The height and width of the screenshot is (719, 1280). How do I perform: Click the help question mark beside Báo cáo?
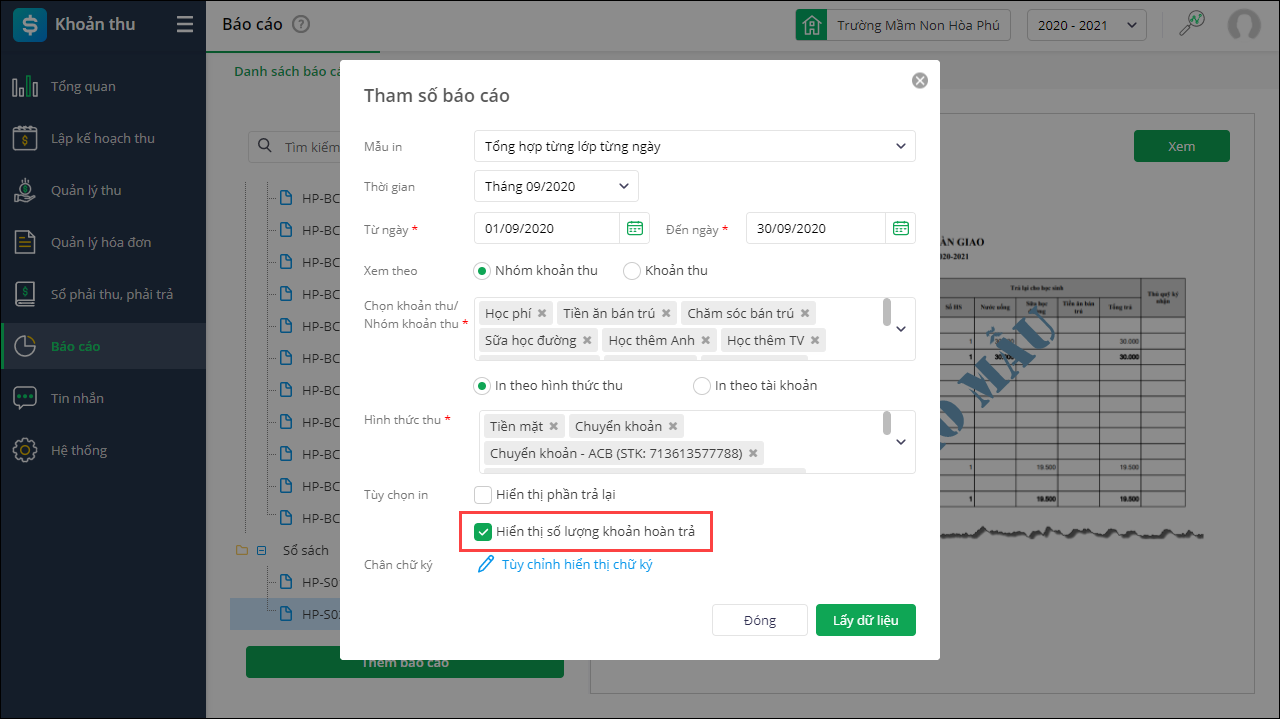301,25
